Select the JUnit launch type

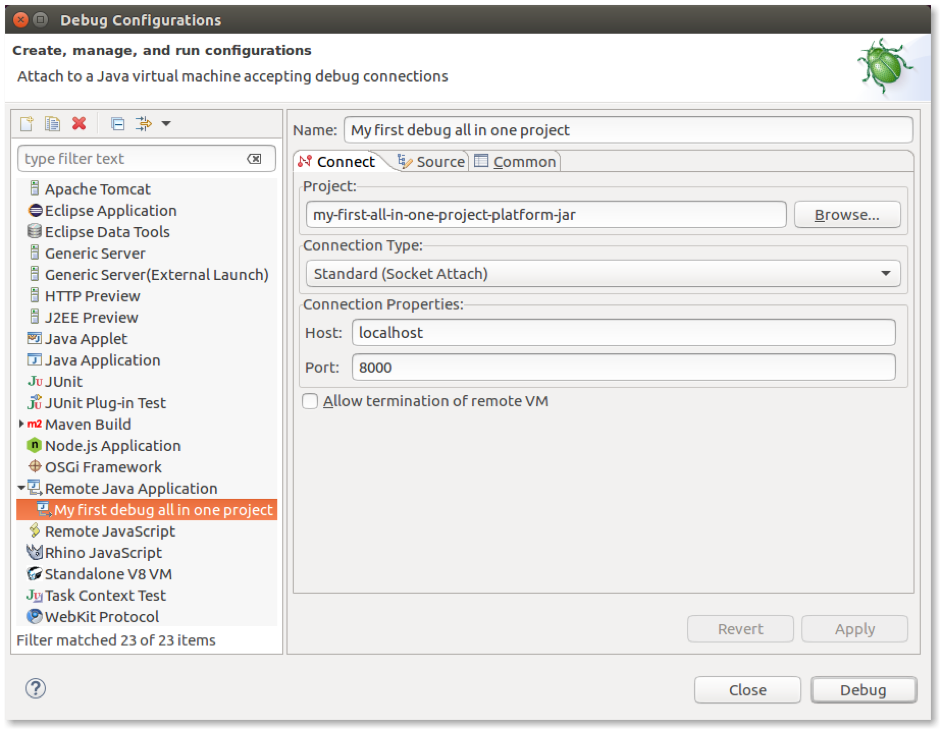63,382
